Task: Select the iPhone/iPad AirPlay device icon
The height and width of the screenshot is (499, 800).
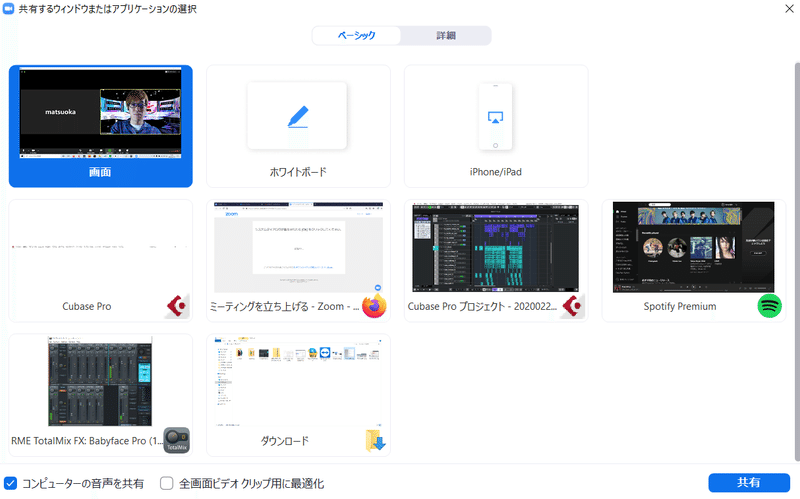Action: [x=495, y=117]
